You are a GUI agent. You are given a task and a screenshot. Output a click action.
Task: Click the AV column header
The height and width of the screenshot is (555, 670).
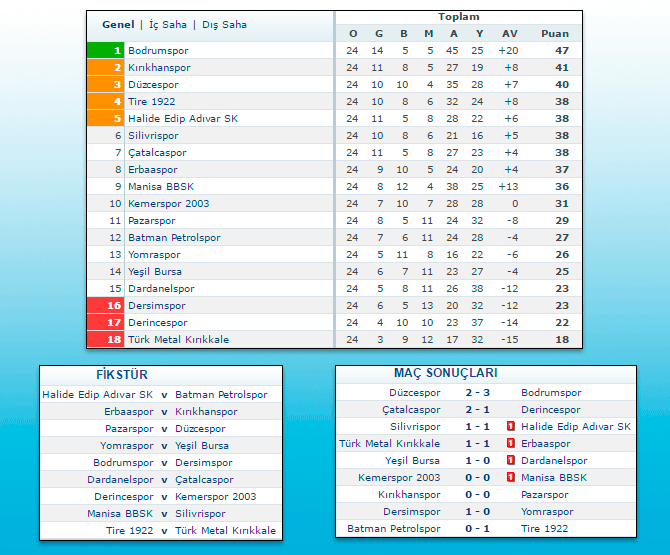[x=510, y=33]
